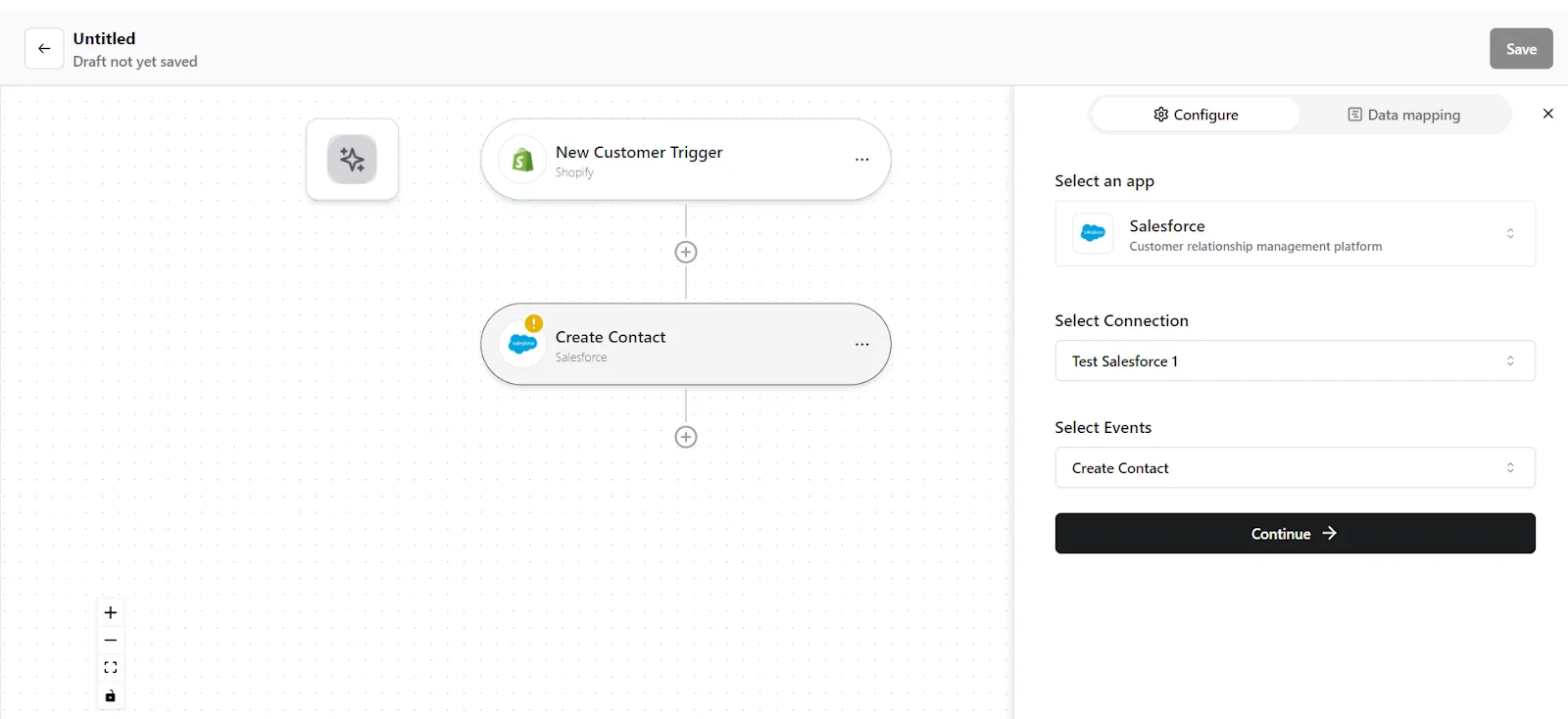Open the AI sparkle assistant button

click(352, 159)
